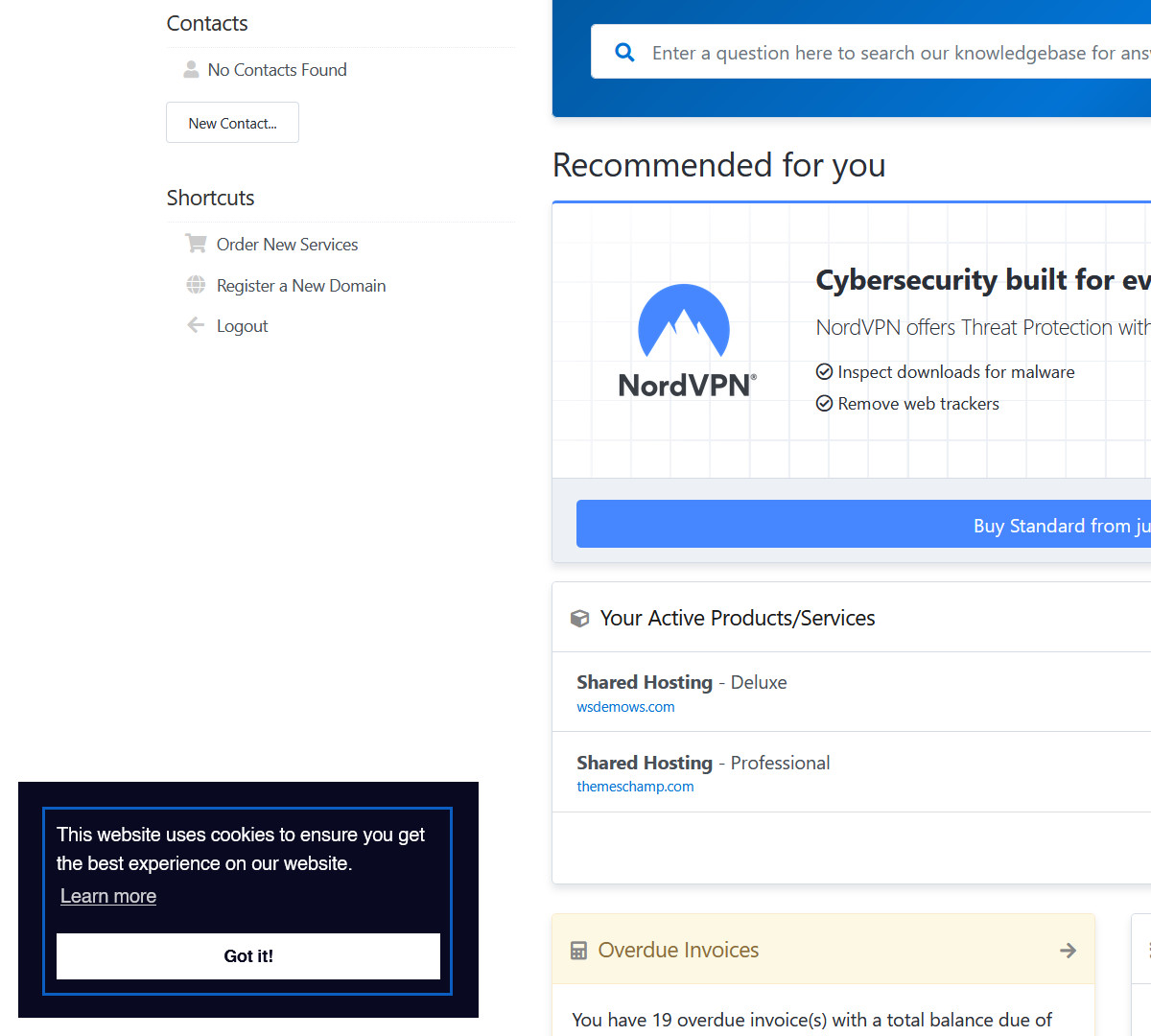Open the wsdemows.com domain link

pos(625,707)
